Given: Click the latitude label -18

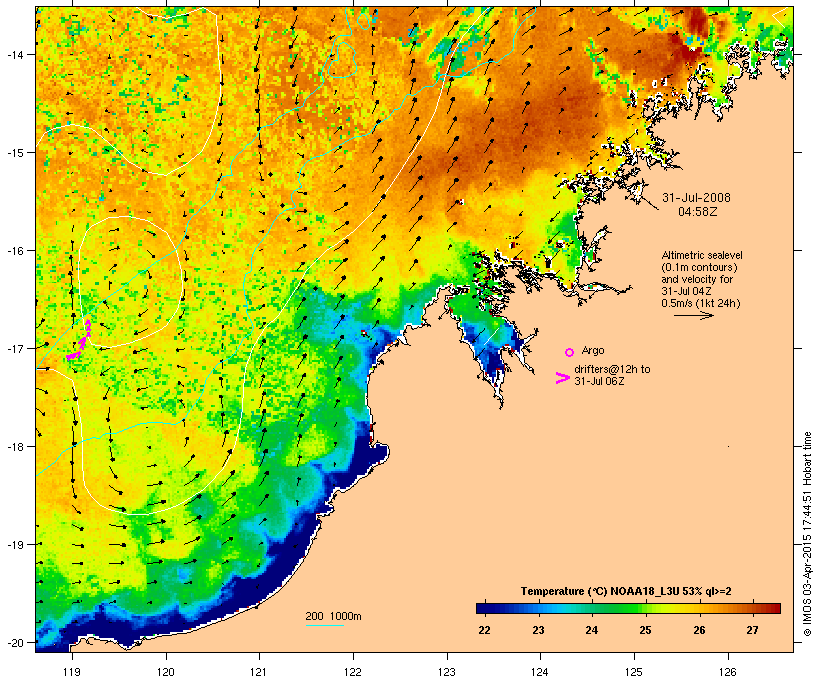Looking at the screenshot, I should tap(14, 447).
